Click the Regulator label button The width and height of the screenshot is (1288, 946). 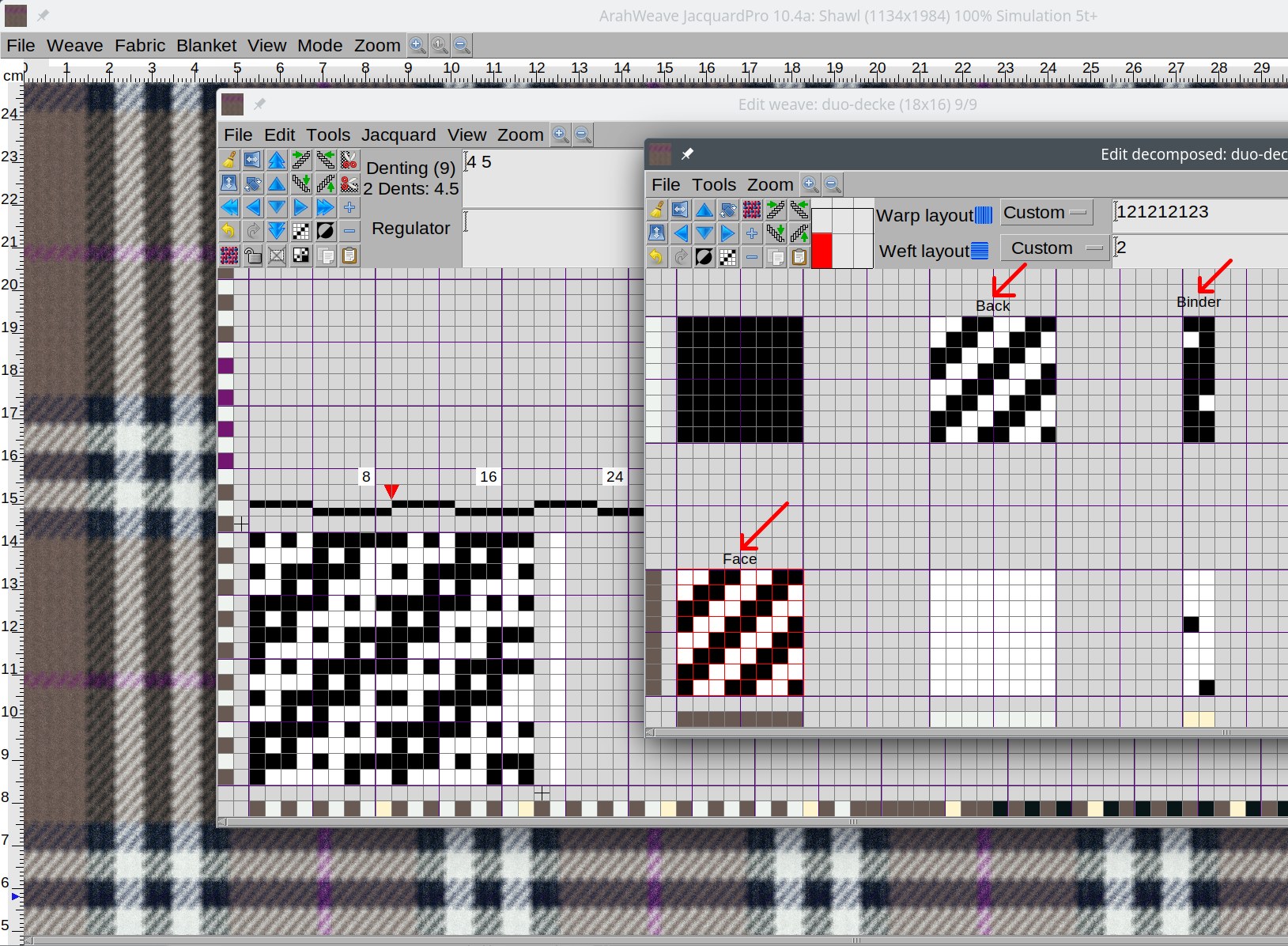click(410, 228)
